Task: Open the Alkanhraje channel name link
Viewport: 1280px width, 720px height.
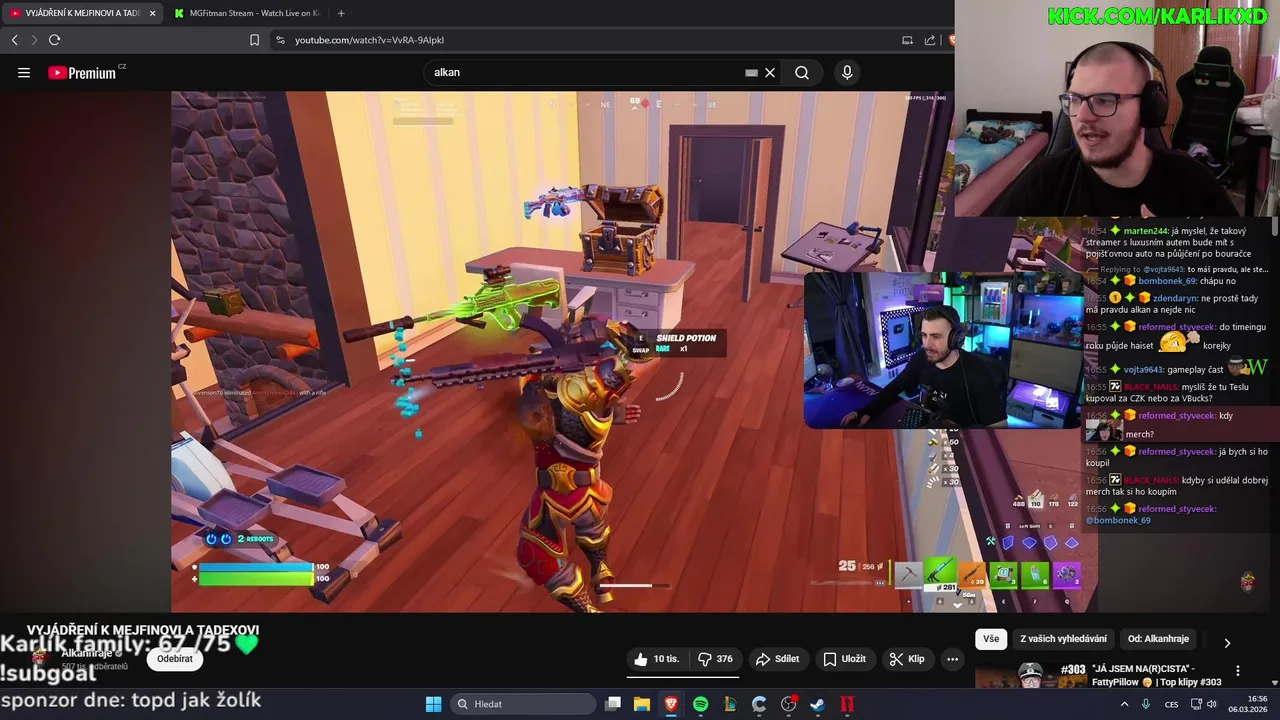Action: tap(86, 653)
